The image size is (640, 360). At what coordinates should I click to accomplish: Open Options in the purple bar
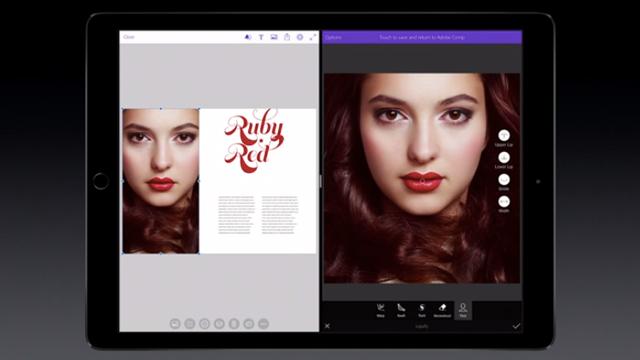[333, 37]
